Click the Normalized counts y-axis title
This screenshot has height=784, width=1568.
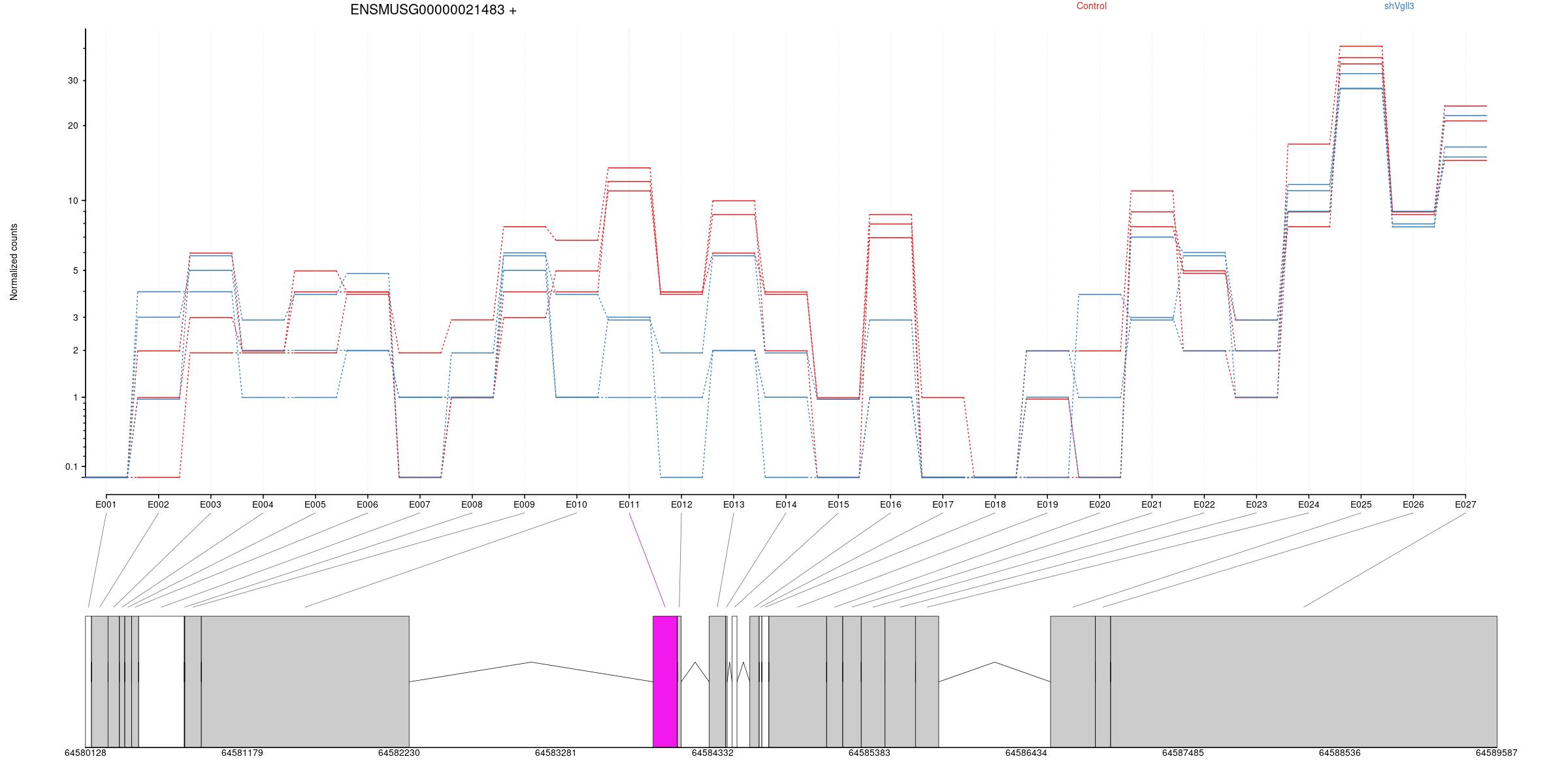14,262
